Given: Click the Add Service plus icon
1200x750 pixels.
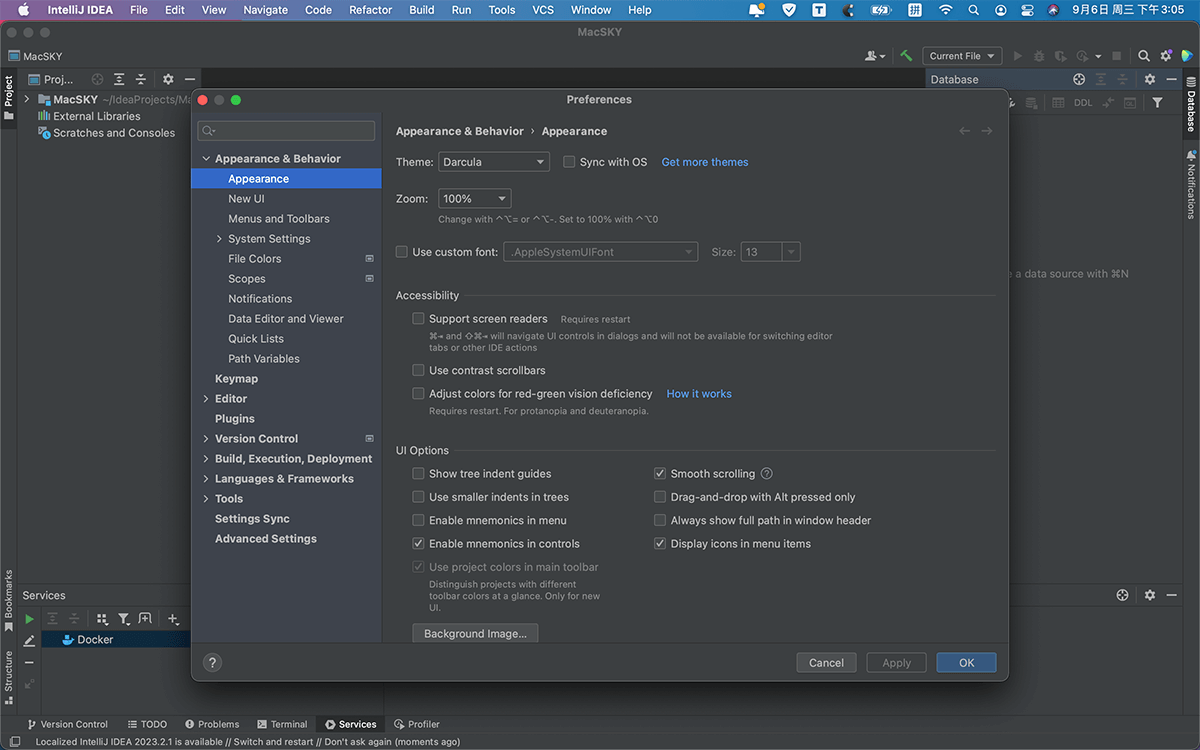Looking at the screenshot, I should [x=173, y=619].
